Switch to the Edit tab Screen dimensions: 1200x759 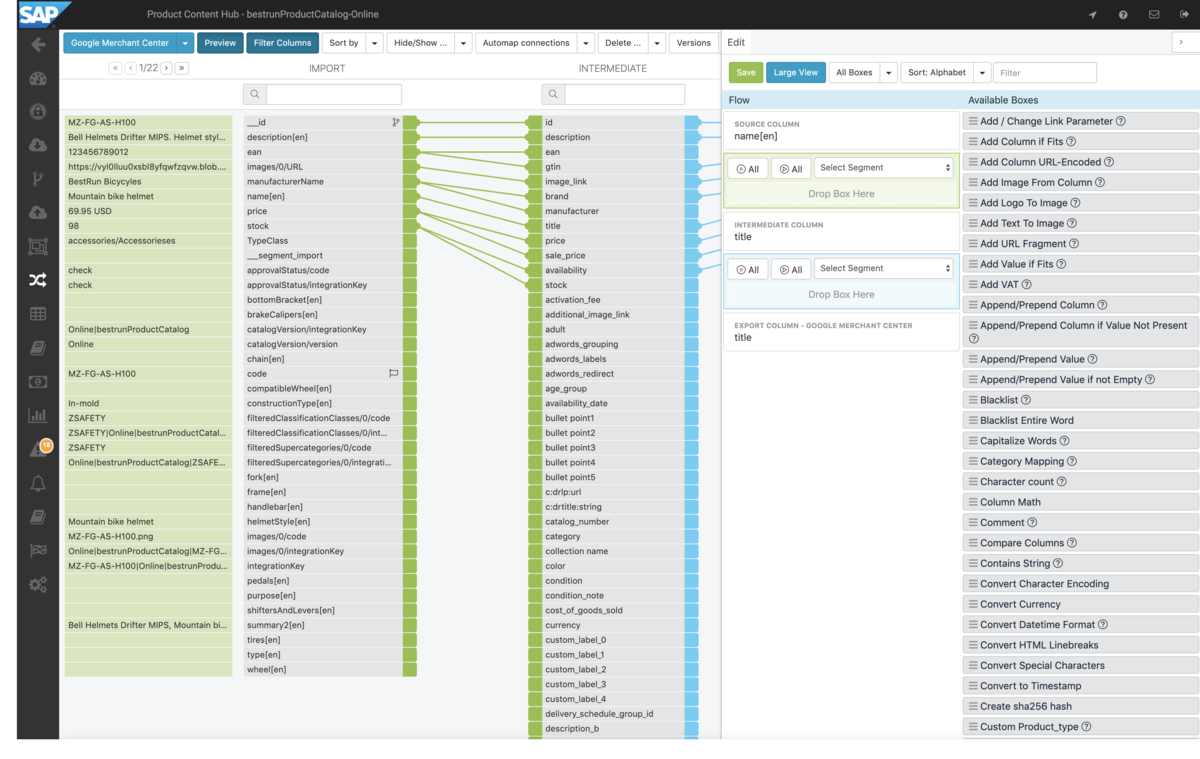(x=736, y=42)
